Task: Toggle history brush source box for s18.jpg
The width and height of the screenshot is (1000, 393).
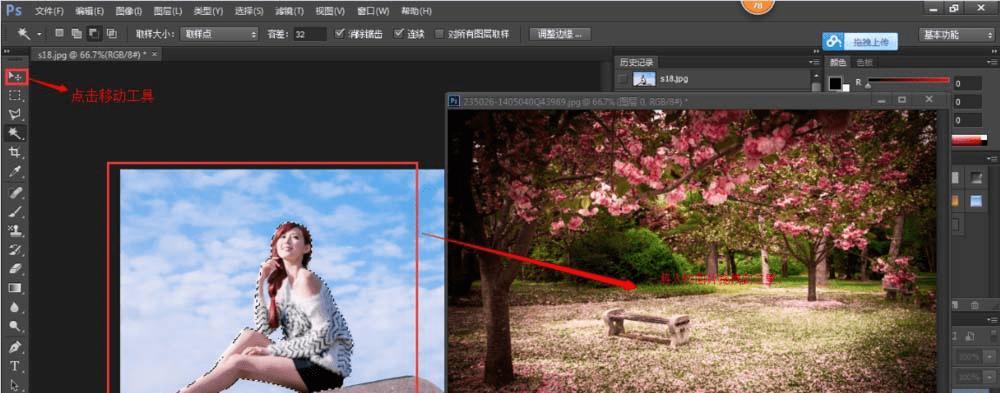Action: pyautogui.click(x=623, y=79)
